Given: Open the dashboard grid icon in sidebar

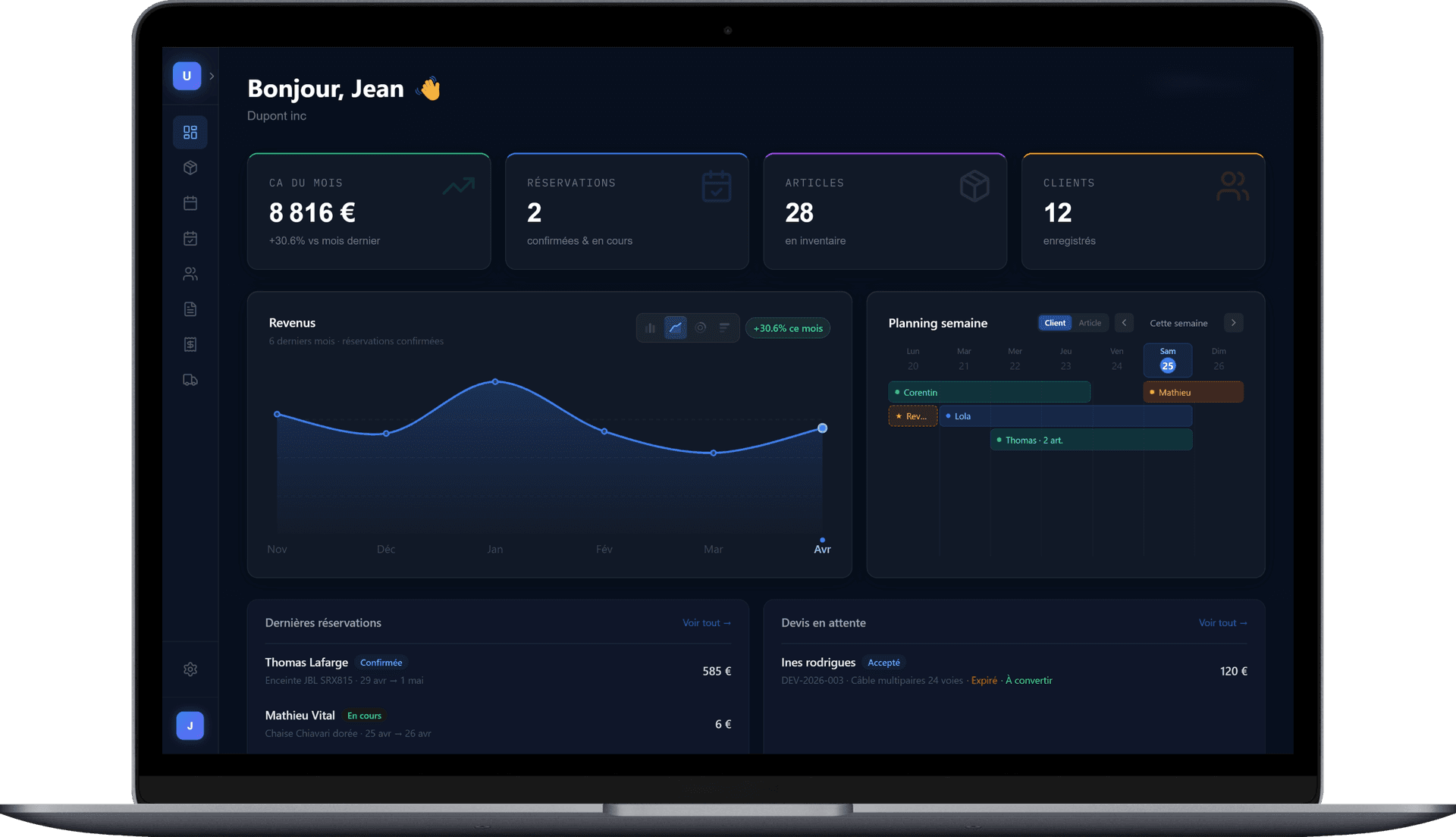Looking at the screenshot, I should point(190,133).
